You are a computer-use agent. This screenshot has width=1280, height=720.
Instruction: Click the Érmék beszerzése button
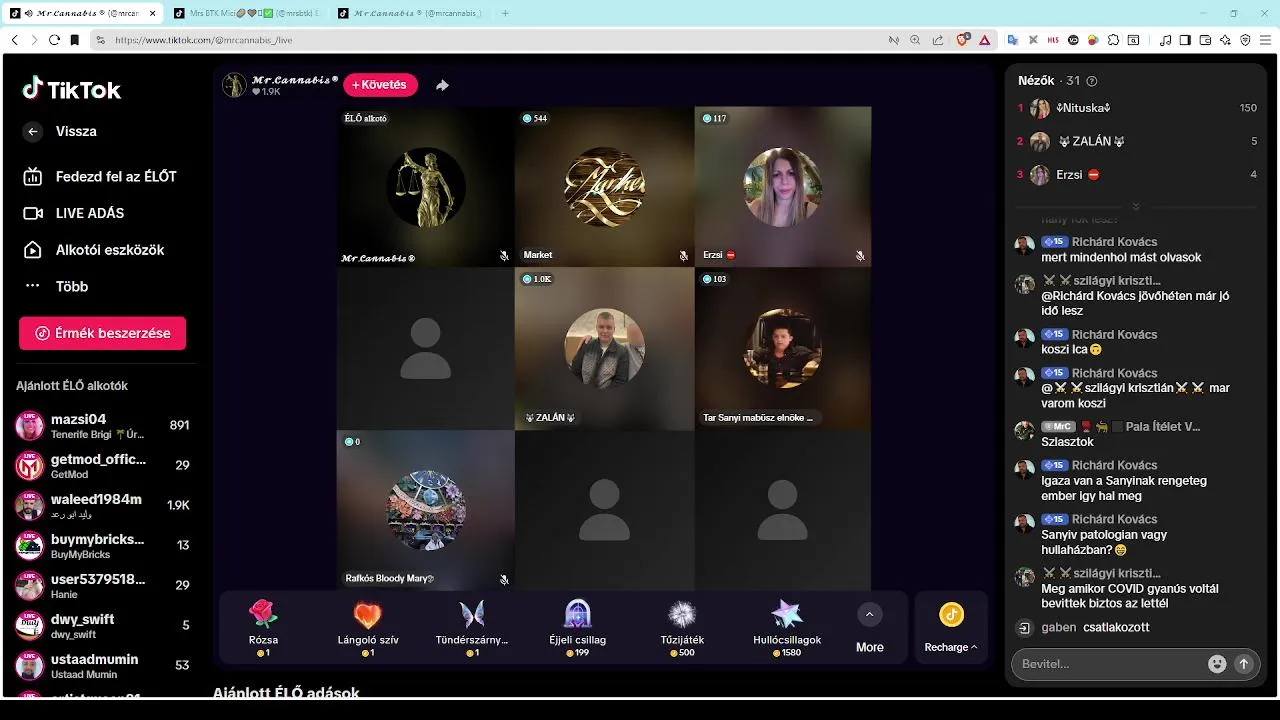[102, 333]
